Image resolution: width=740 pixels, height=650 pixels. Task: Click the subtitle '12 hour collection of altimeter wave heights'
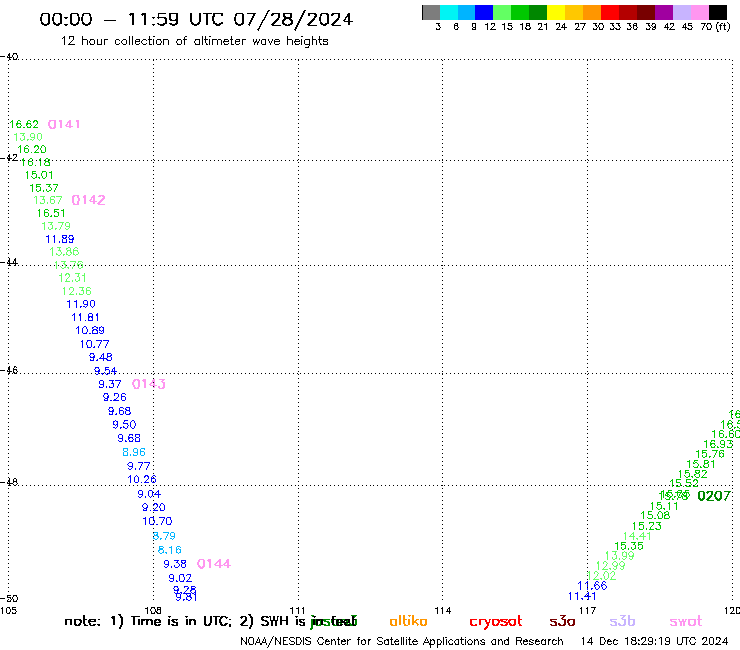coord(195,41)
